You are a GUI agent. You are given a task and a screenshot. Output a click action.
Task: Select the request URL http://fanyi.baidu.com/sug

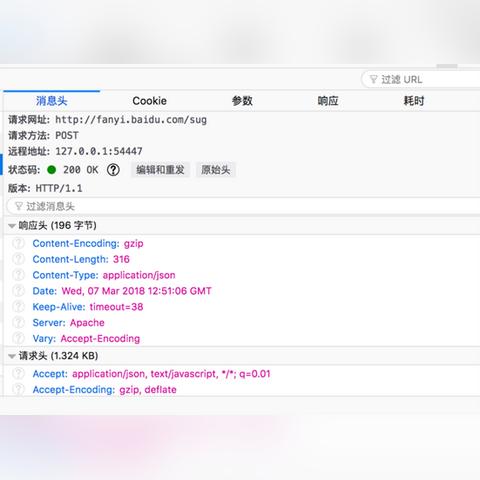(x=131, y=120)
